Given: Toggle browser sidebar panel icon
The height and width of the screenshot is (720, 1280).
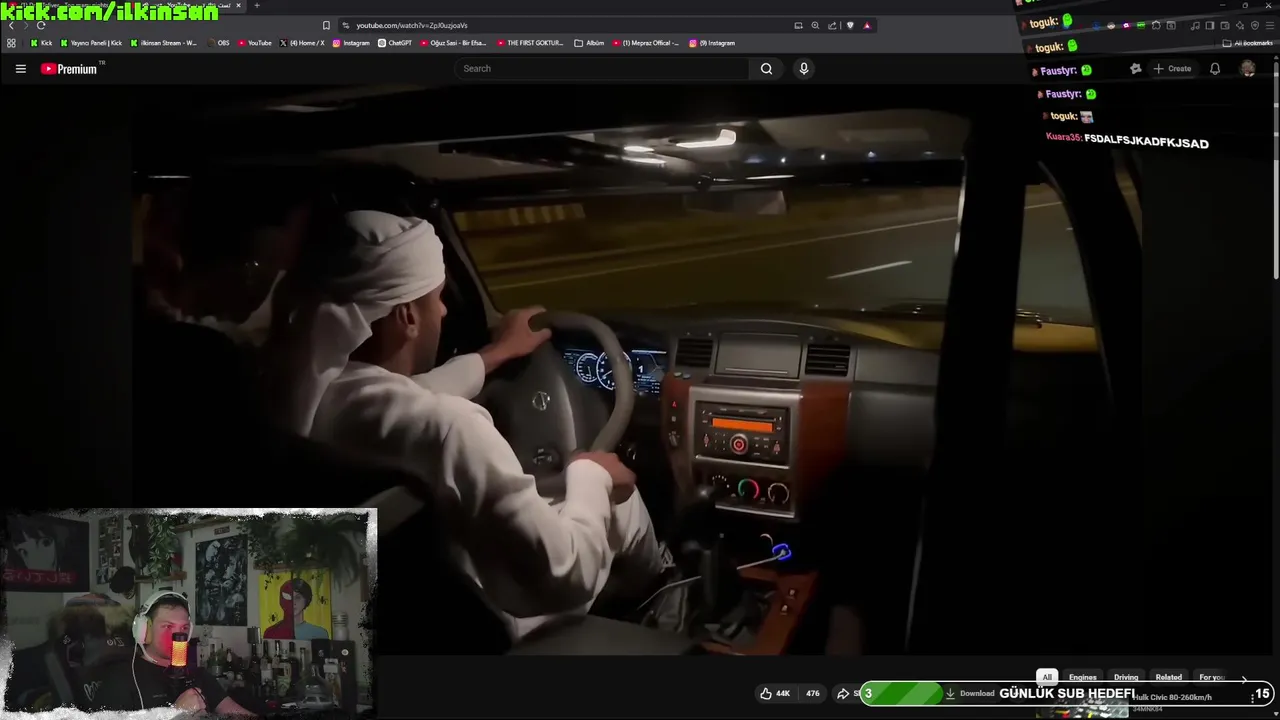Looking at the screenshot, I should click(x=1210, y=25).
